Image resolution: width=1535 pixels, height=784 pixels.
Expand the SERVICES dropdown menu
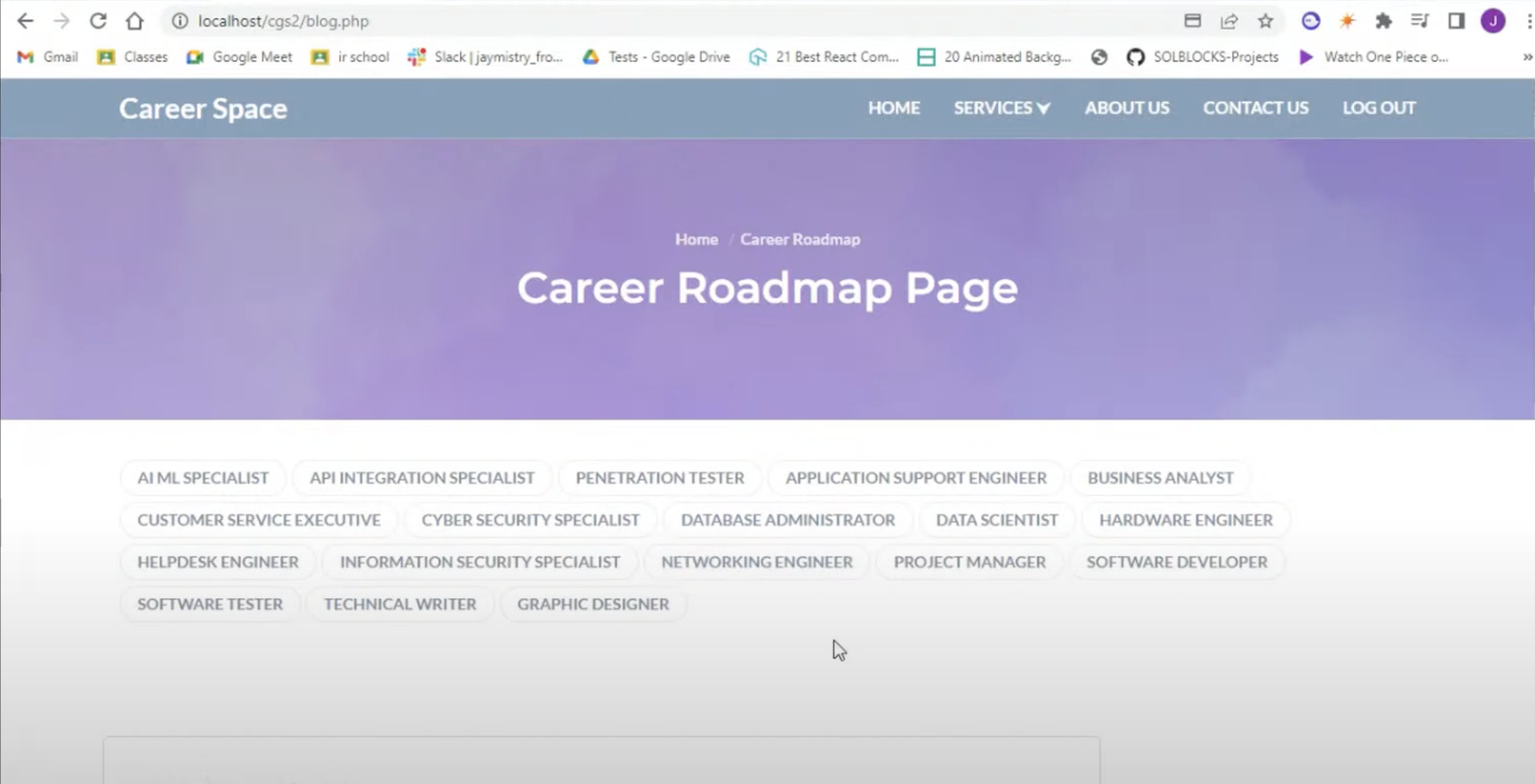point(1001,108)
